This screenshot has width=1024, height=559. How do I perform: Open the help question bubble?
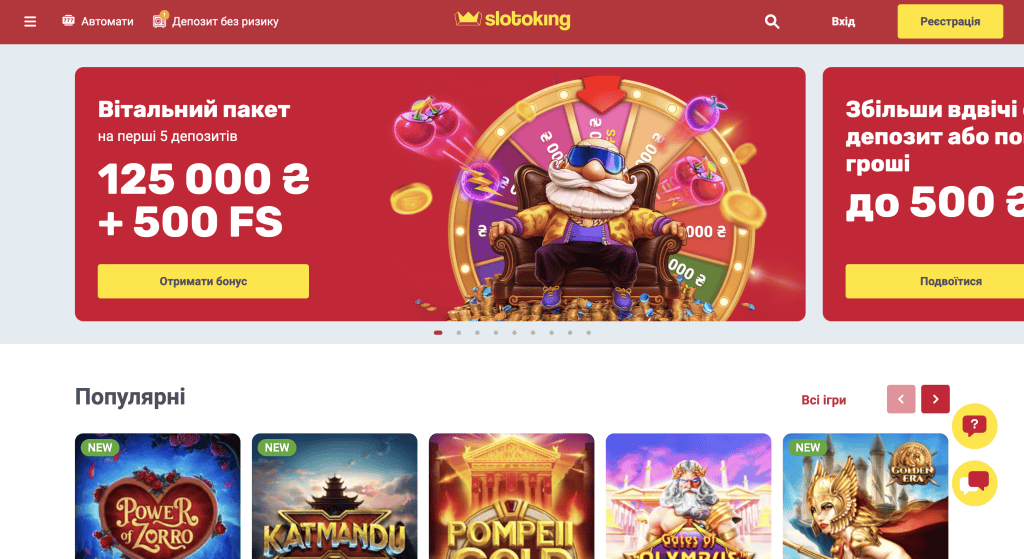974,426
